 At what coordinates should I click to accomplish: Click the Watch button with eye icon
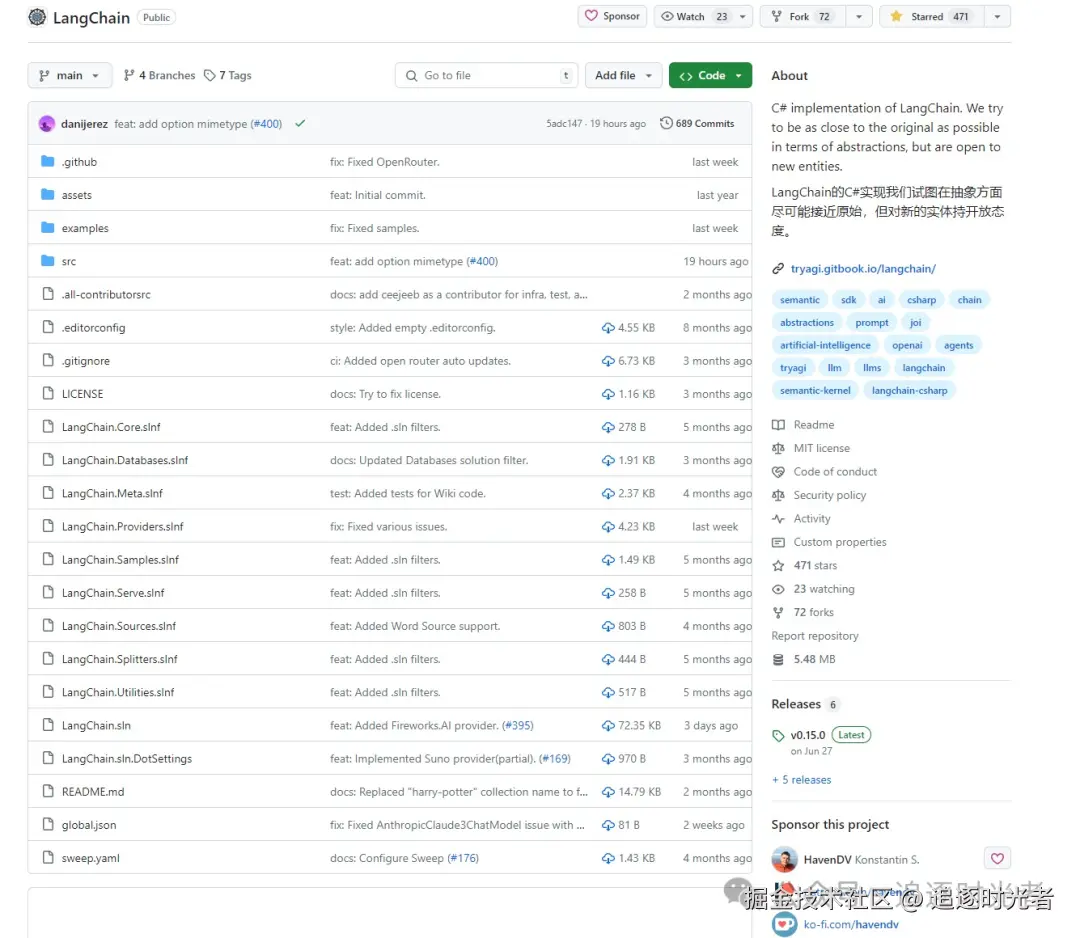[x=692, y=17]
